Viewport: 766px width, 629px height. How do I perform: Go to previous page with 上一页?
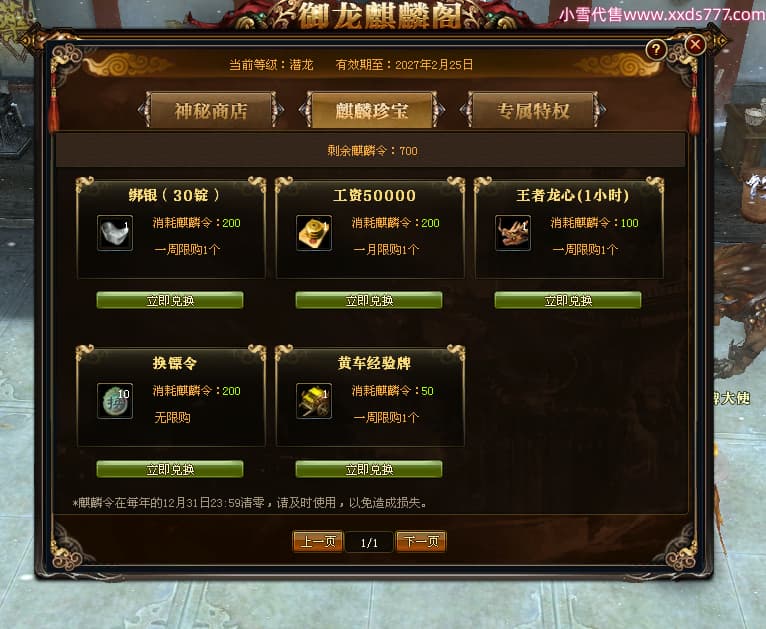pos(318,542)
